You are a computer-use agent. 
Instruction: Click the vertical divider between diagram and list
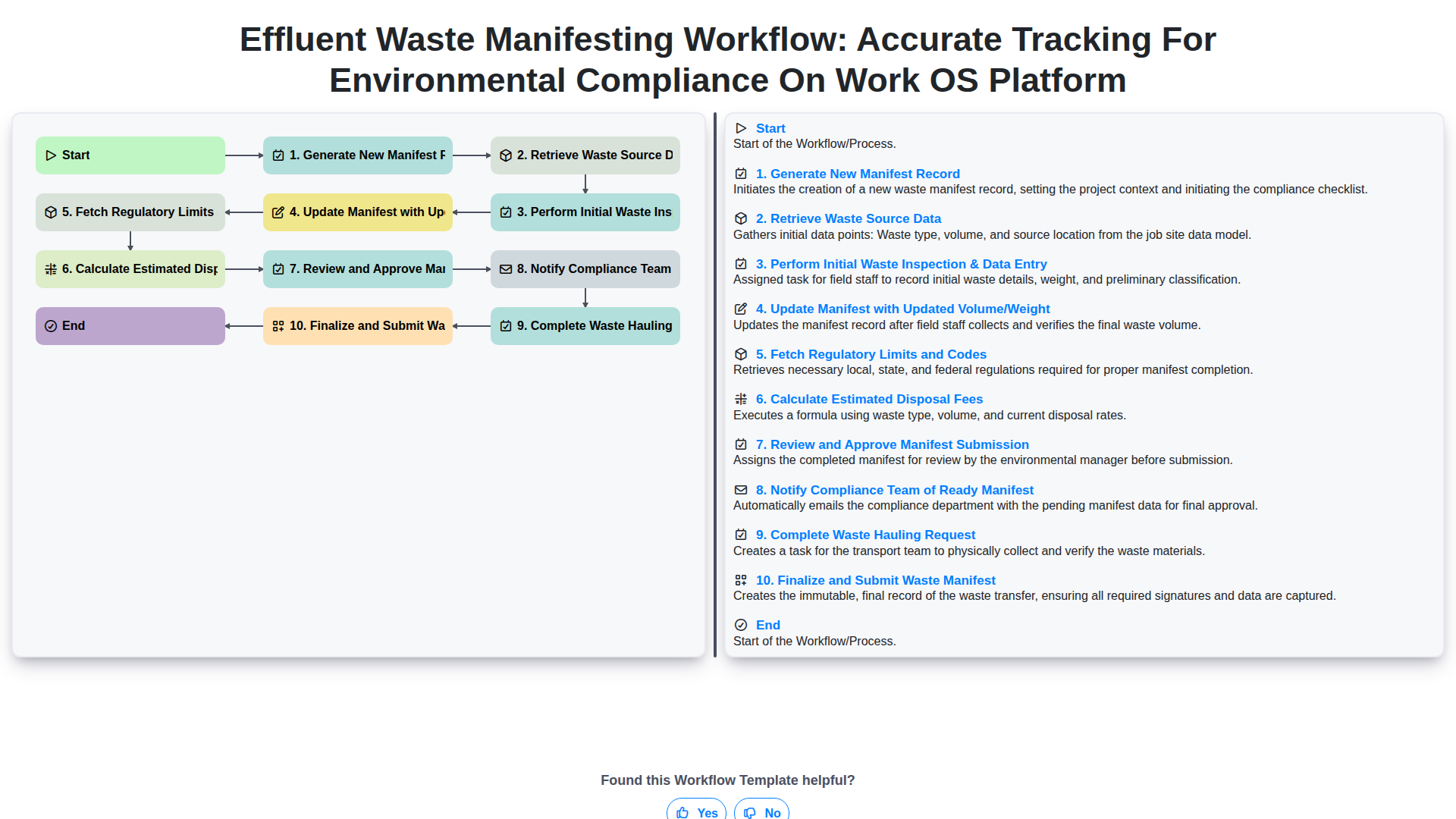point(715,385)
